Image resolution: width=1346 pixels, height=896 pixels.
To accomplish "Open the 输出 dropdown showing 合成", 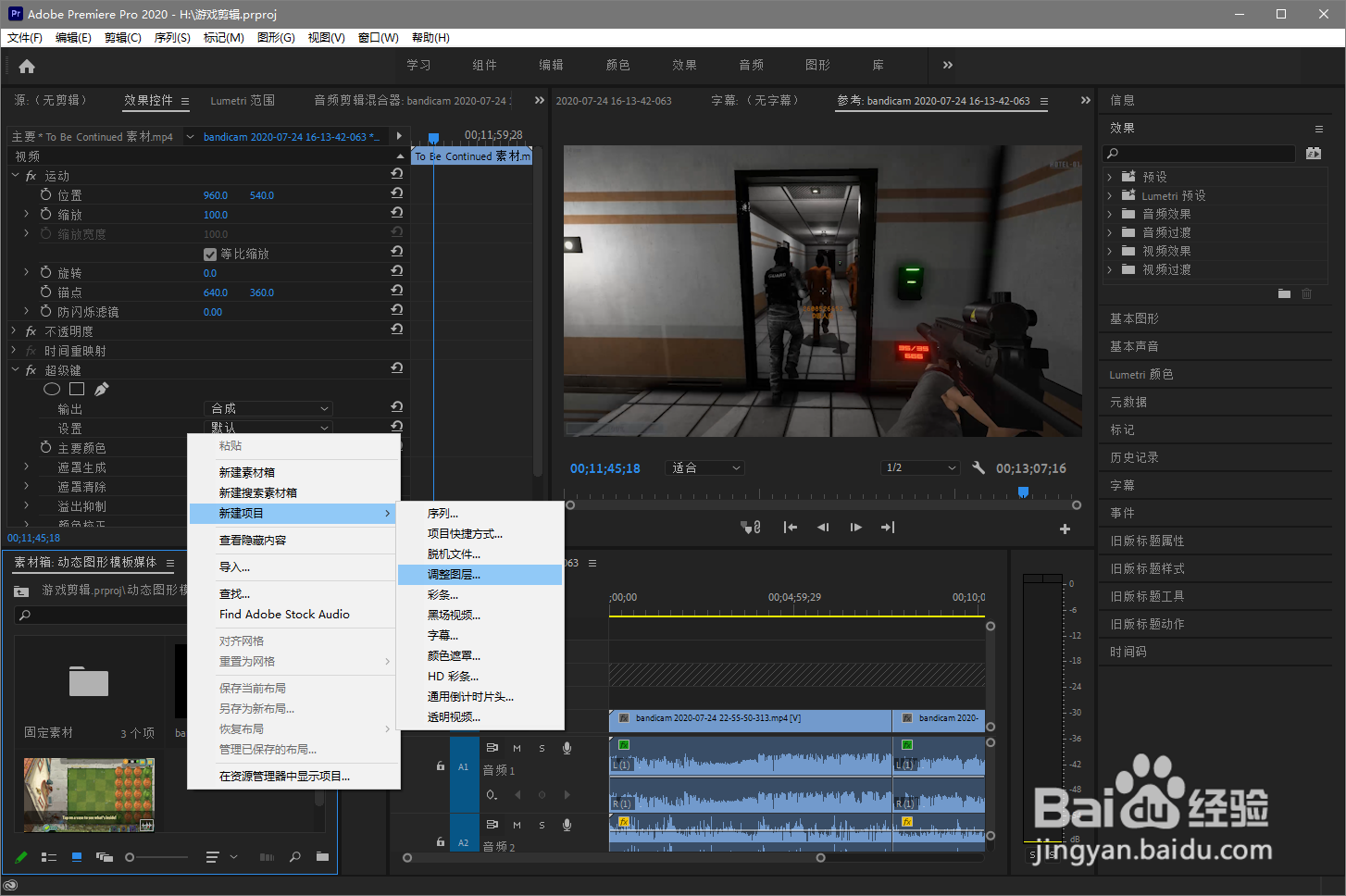I will [x=268, y=408].
